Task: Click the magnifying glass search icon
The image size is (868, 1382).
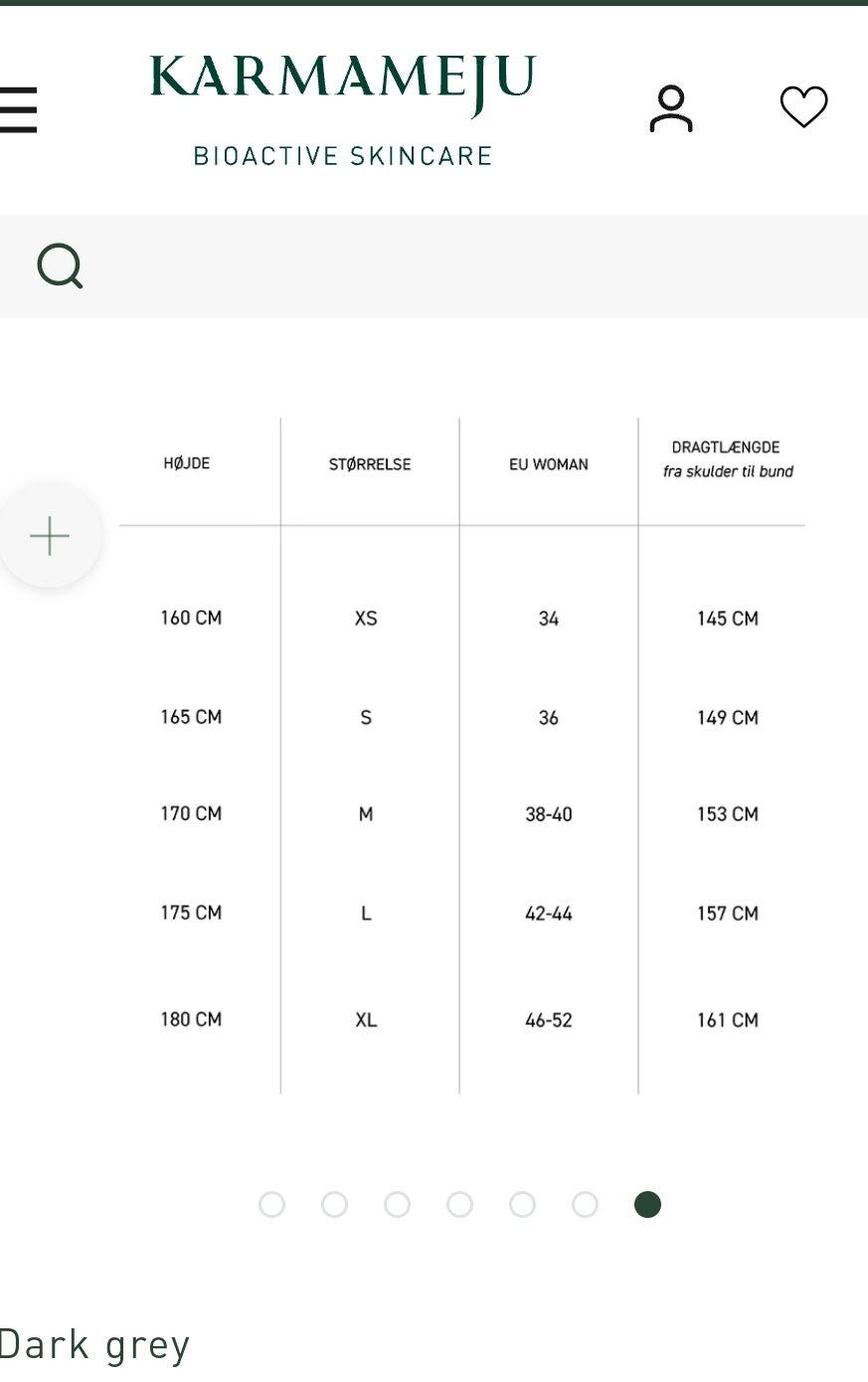Action: (x=60, y=266)
